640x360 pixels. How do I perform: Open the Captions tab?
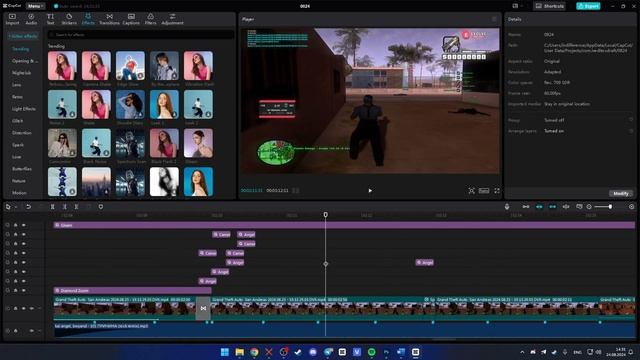131,19
